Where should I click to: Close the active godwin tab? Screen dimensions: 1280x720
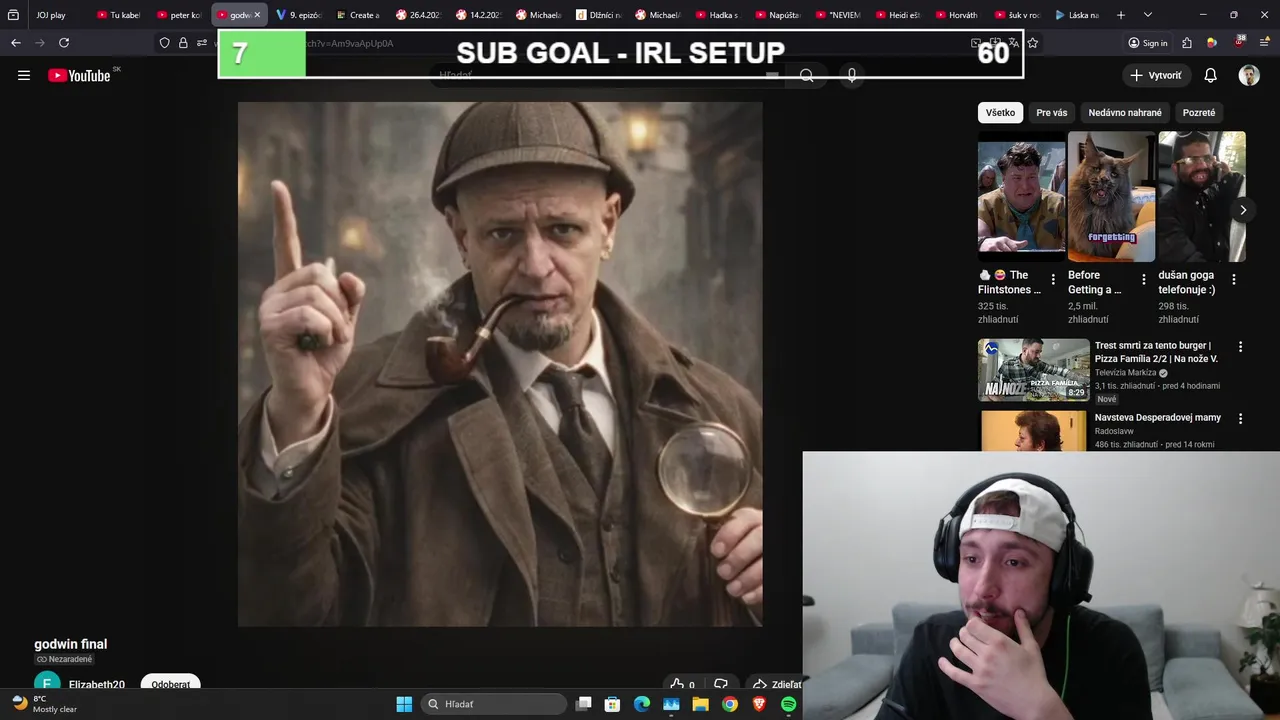(257, 15)
